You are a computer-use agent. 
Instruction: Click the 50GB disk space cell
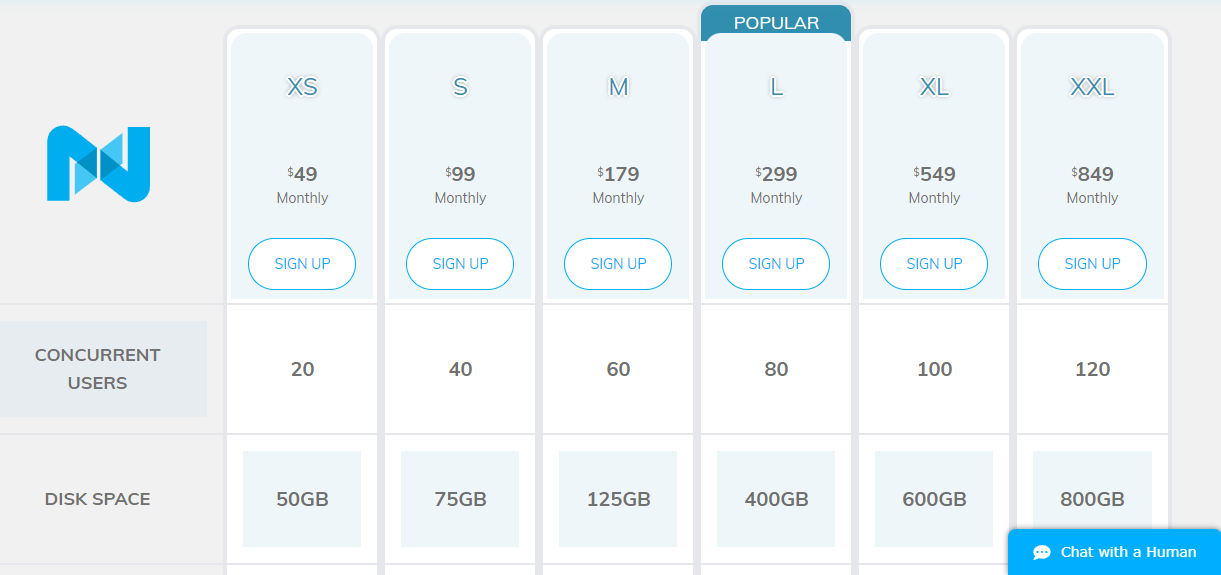[302, 499]
